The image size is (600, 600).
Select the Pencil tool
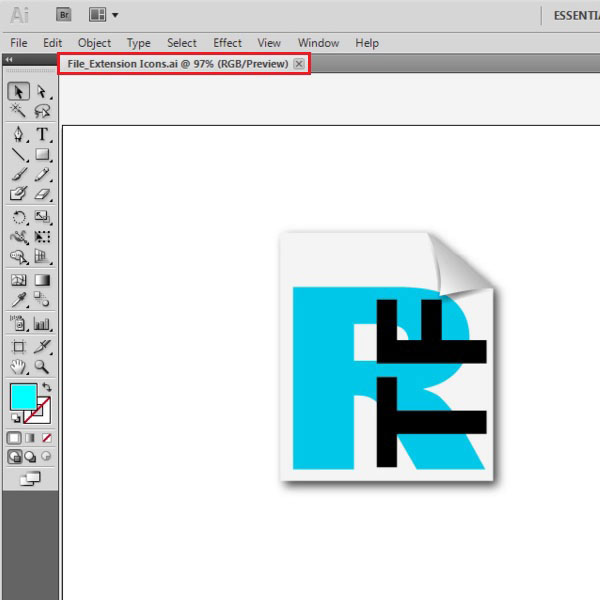(x=42, y=174)
